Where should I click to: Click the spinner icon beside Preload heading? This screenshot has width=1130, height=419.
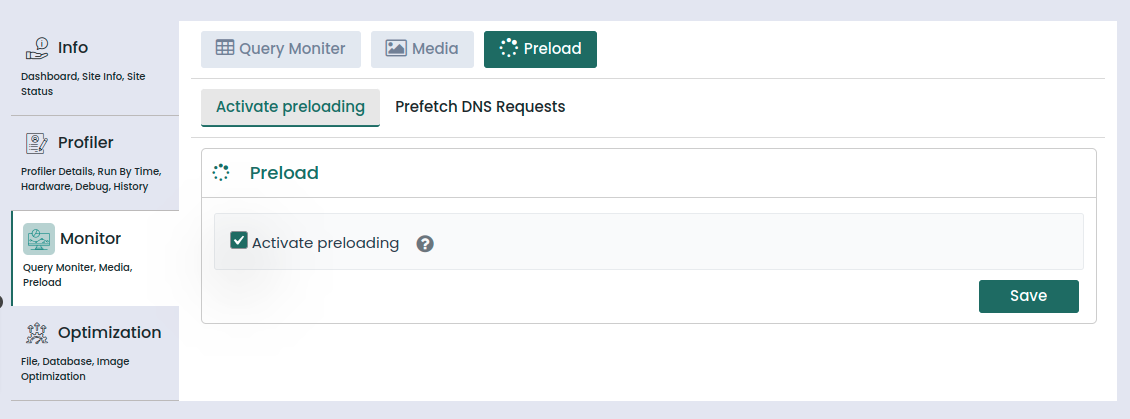[221, 173]
